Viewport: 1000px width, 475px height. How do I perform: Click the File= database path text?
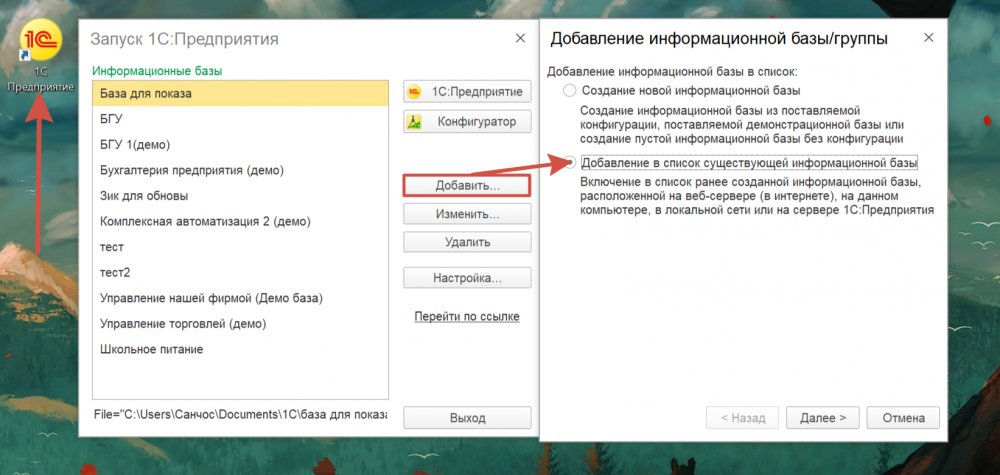pyautogui.click(x=240, y=415)
